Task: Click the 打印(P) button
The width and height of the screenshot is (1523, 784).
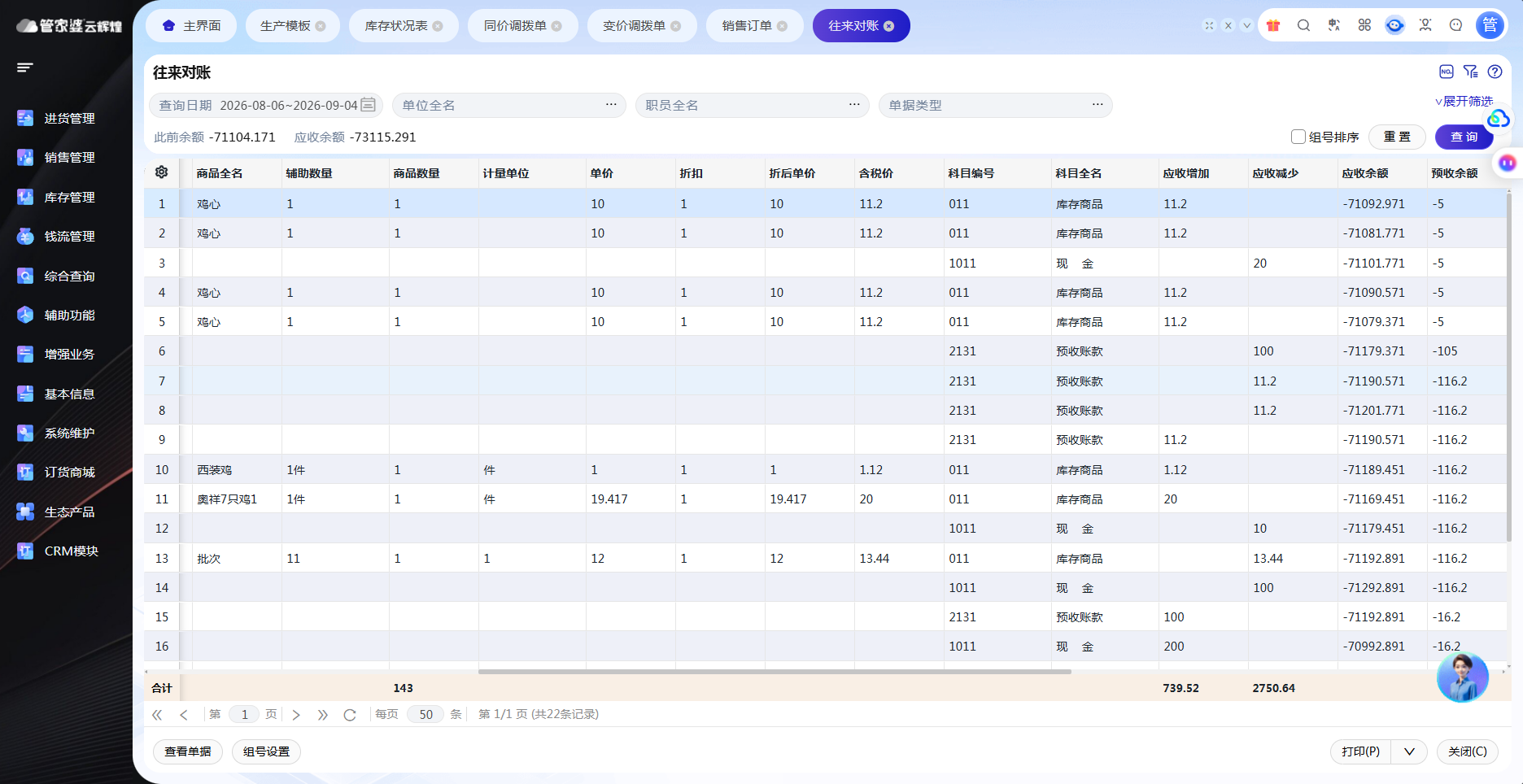Action: (x=1361, y=751)
